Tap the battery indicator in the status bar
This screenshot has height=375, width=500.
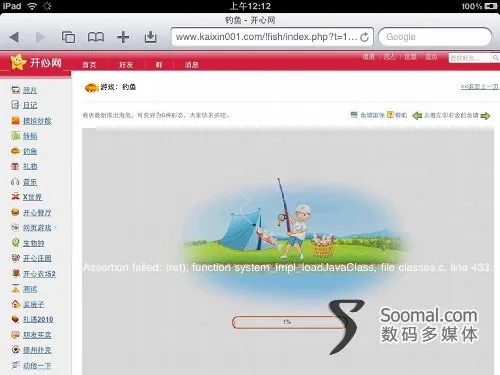click(x=491, y=6)
